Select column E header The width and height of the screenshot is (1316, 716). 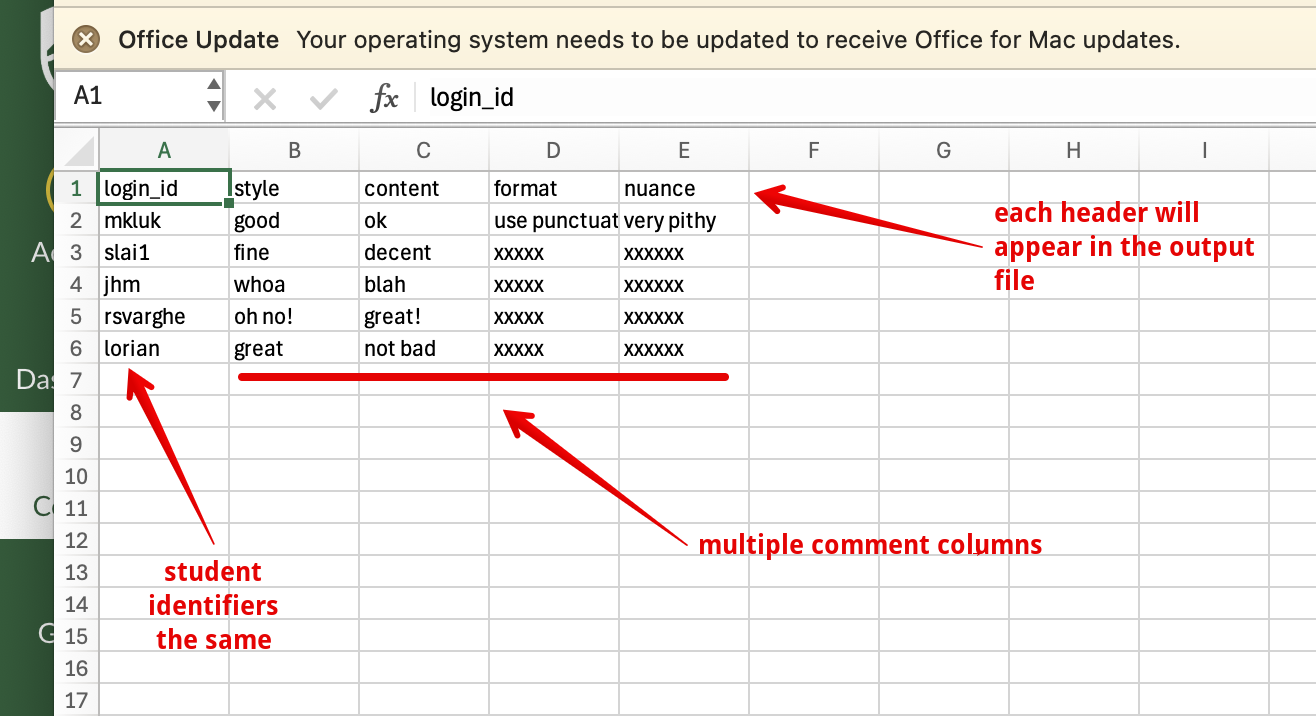[684, 151]
